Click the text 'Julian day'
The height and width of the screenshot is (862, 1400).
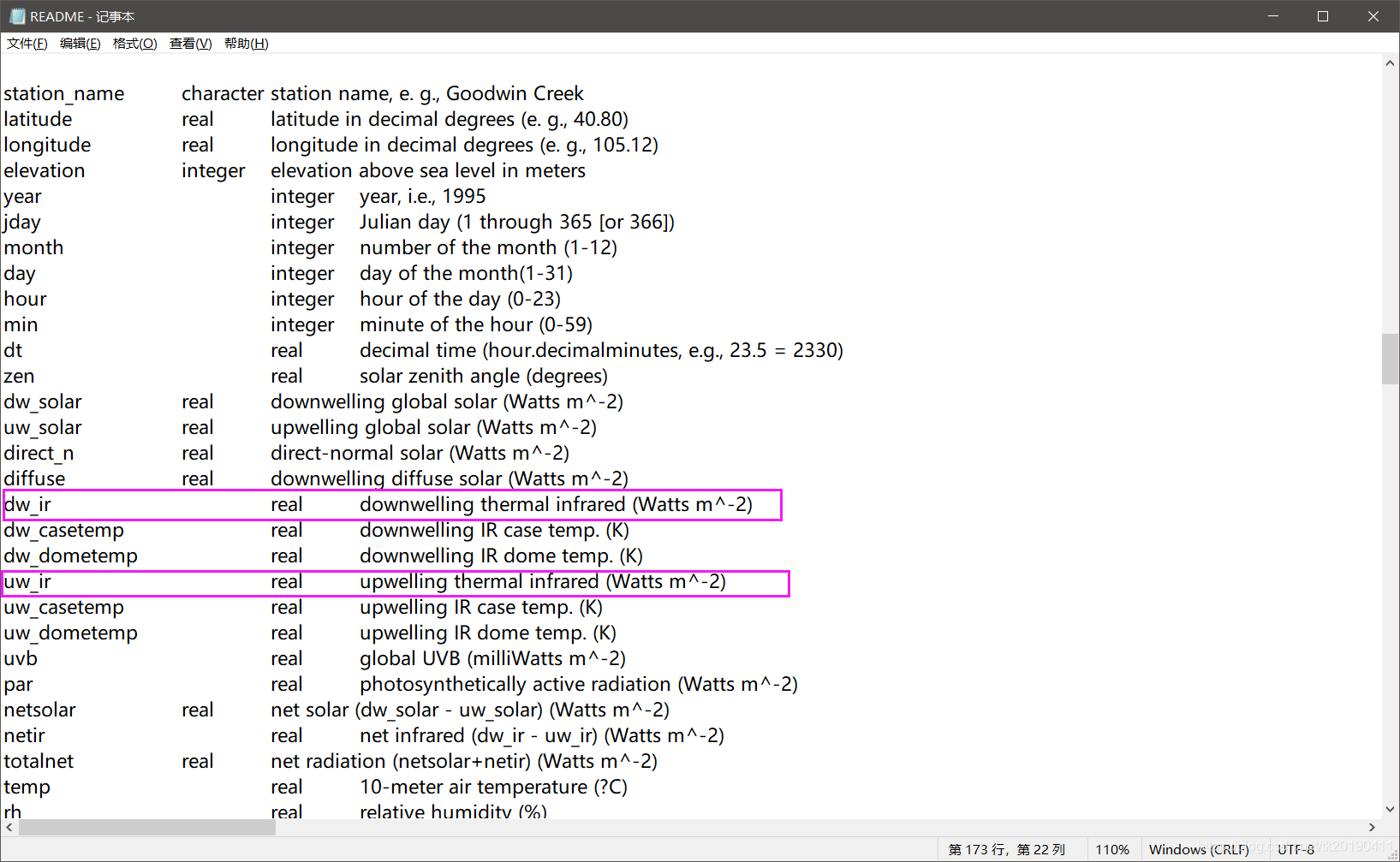(404, 223)
